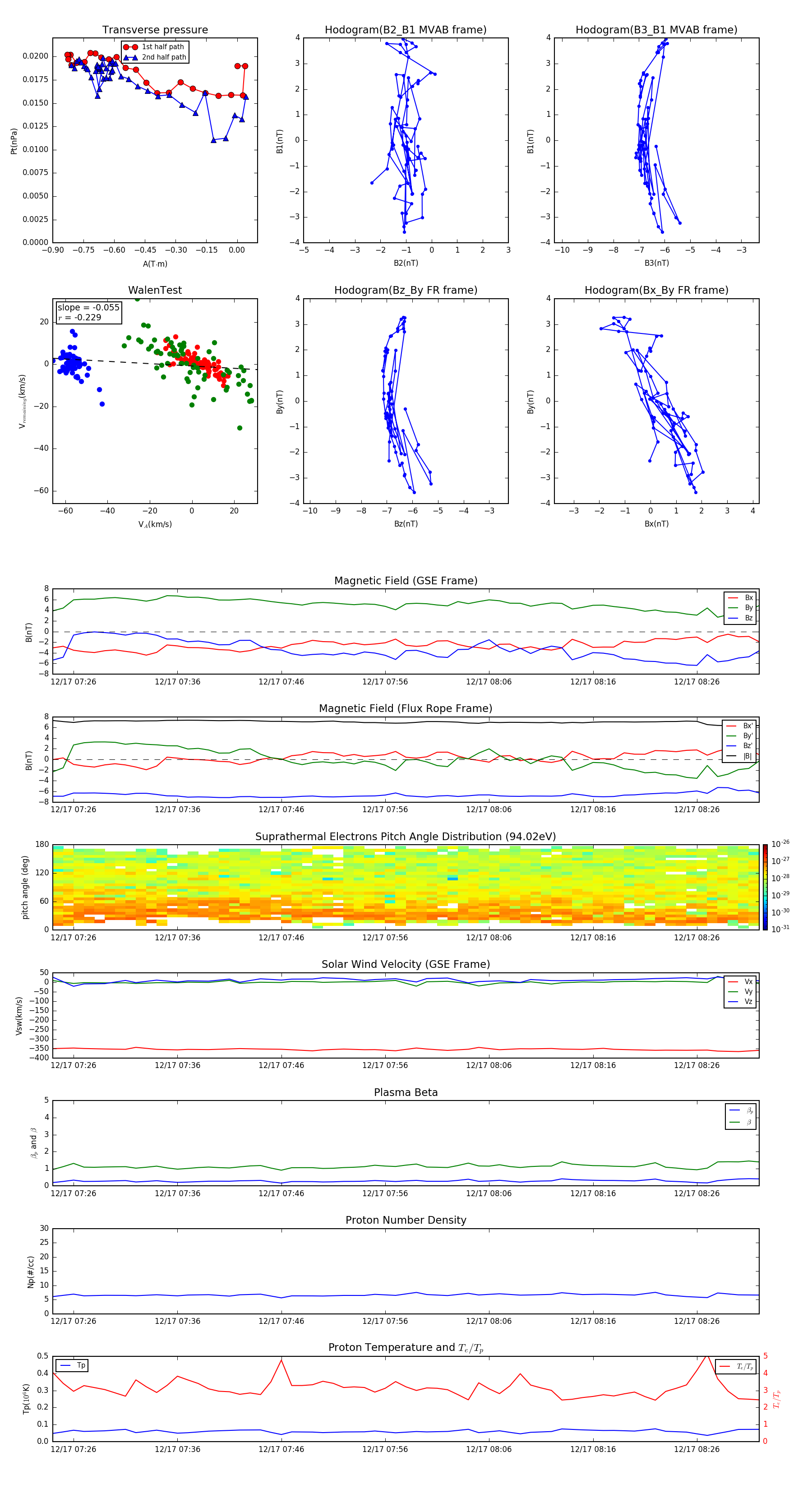
Task: Click the 'r = -0.229' annotation
Action: 80,317
